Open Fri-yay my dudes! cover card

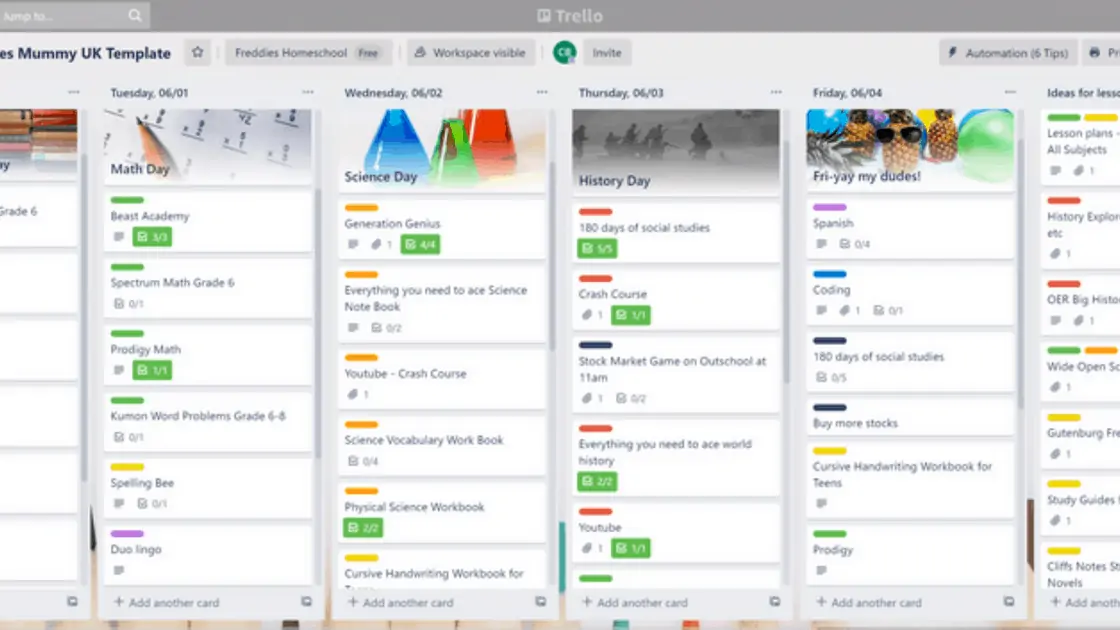[x=910, y=151]
